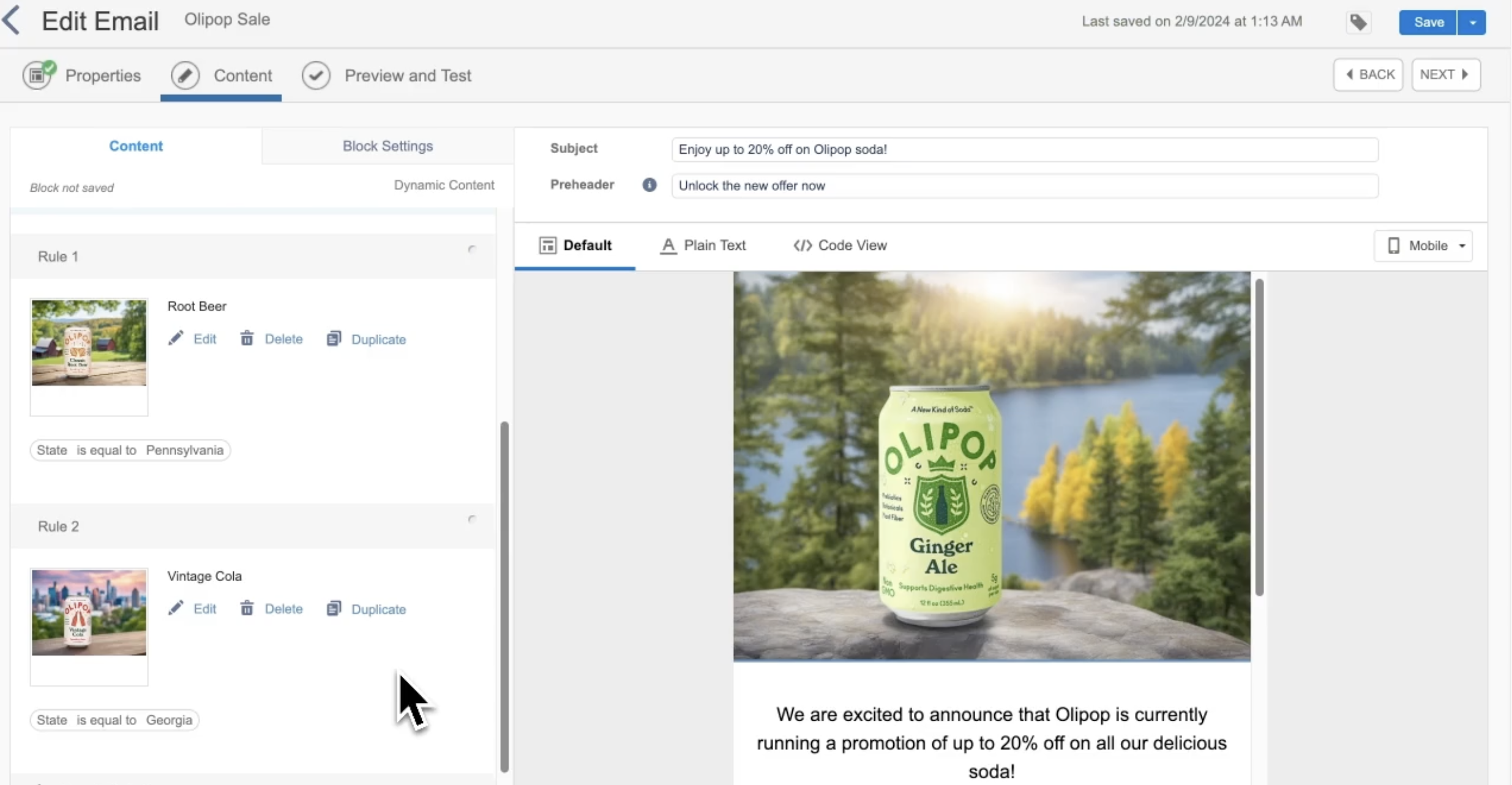Click inside the Subject input field
The height and width of the screenshot is (785, 1512).
pos(1022,149)
